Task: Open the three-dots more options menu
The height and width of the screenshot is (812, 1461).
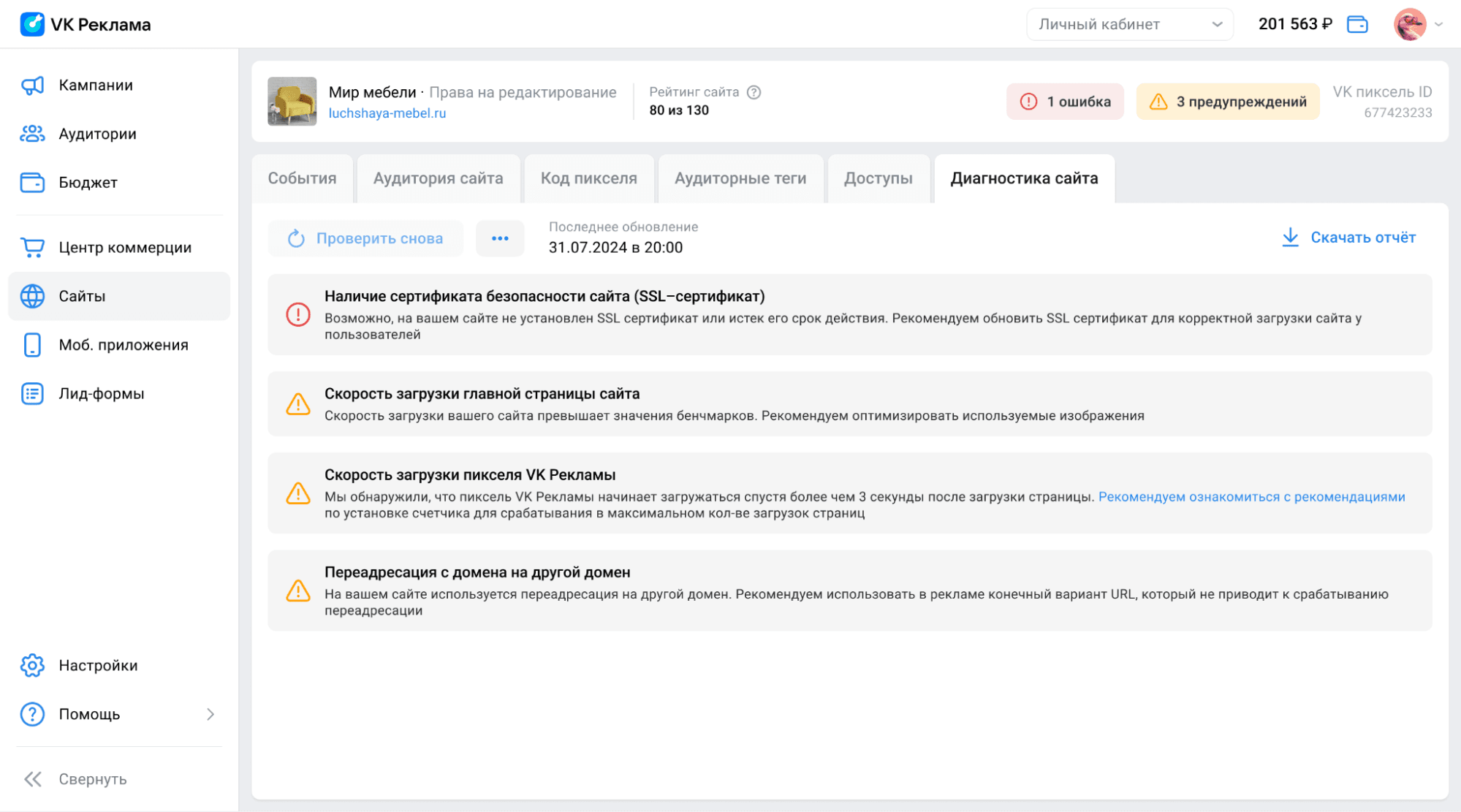Action: click(x=500, y=239)
